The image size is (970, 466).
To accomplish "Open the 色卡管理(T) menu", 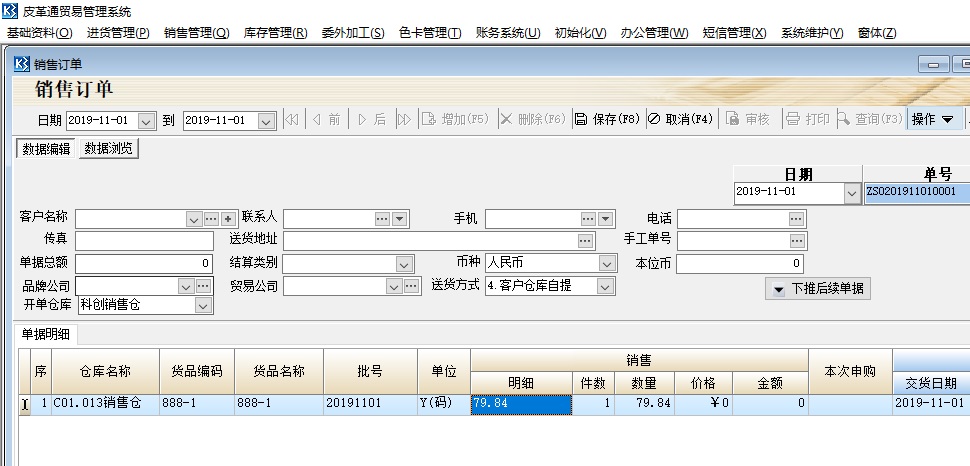I will [x=431, y=33].
